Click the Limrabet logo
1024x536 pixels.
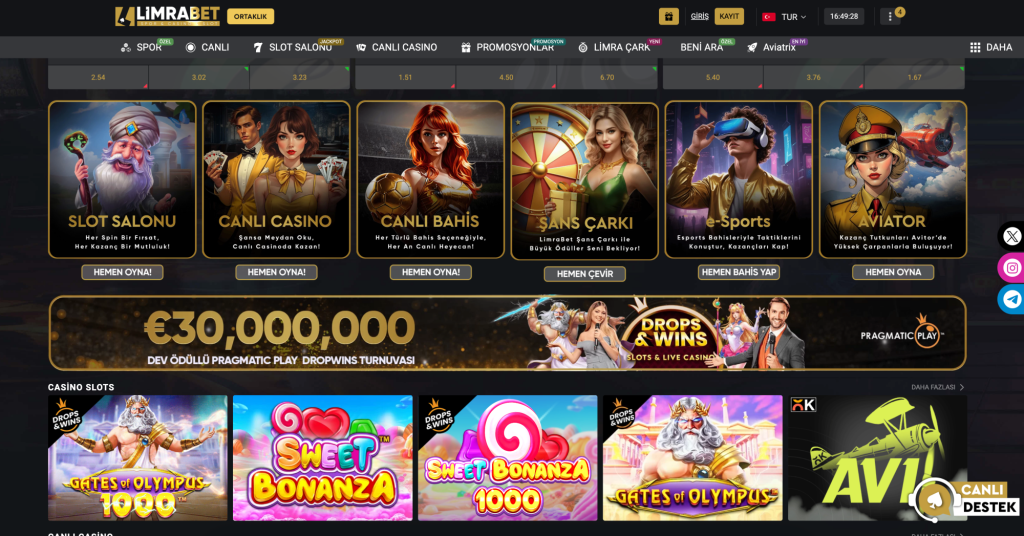(x=167, y=16)
